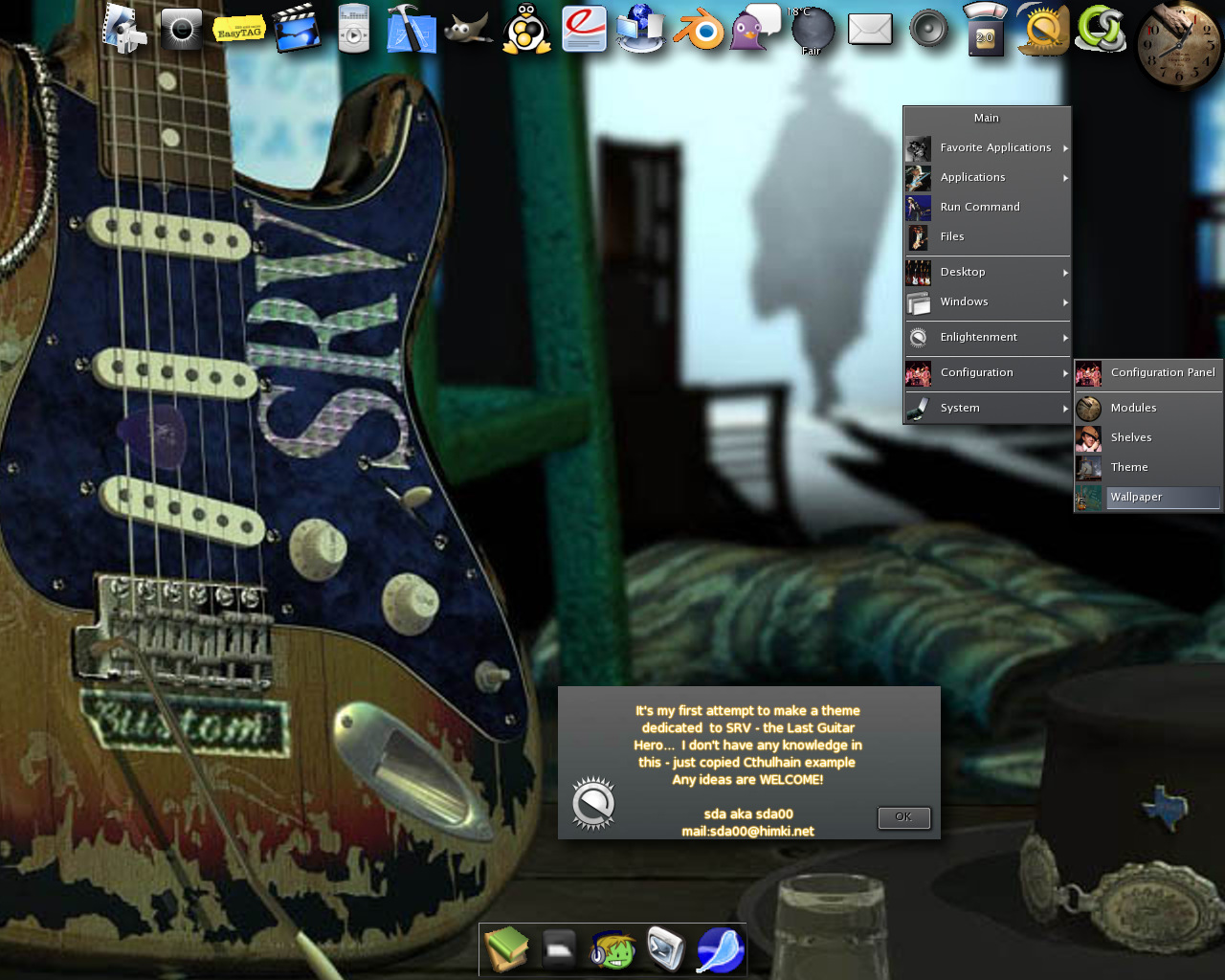This screenshot has height=980, width=1225.
Task: Open the mail envelope icon
Action: pyautogui.click(x=871, y=30)
